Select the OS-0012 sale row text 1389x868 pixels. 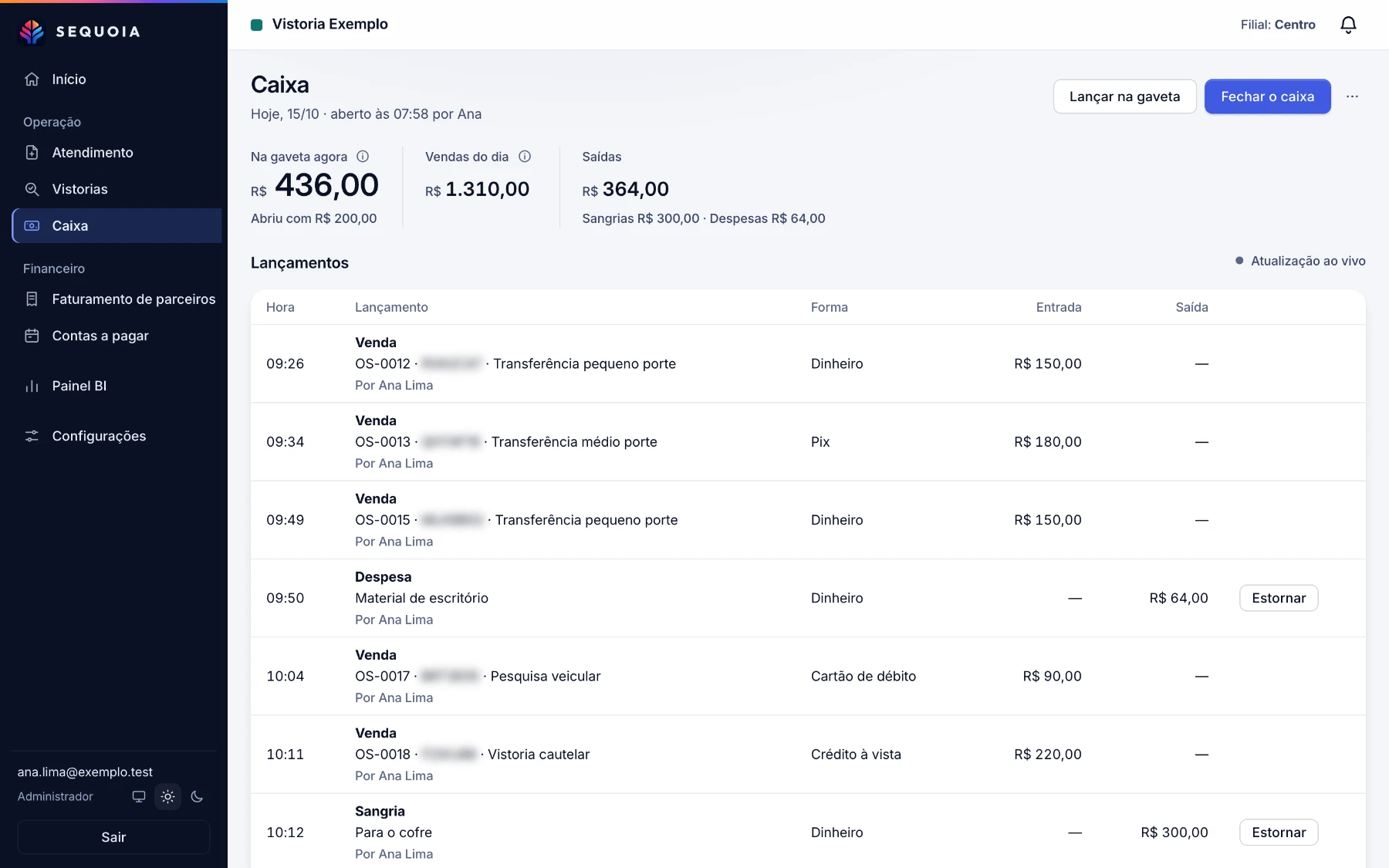click(515, 363)
